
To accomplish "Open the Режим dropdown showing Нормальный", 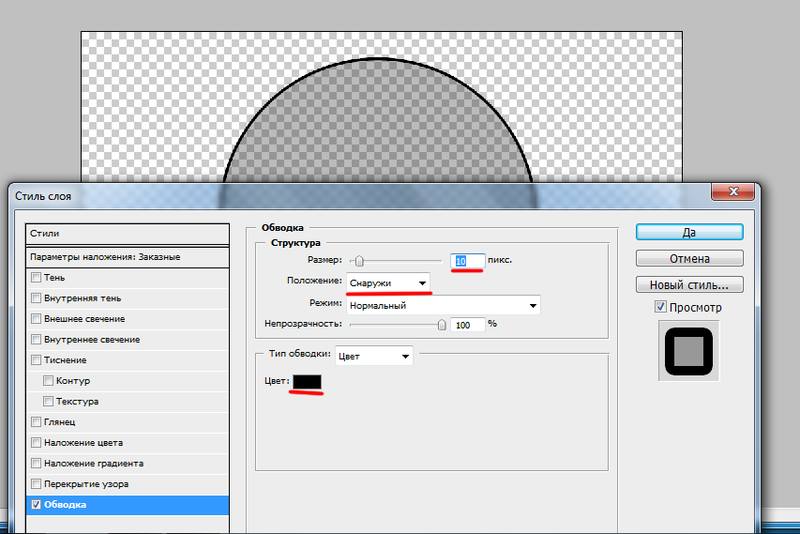I will point(443,306).
